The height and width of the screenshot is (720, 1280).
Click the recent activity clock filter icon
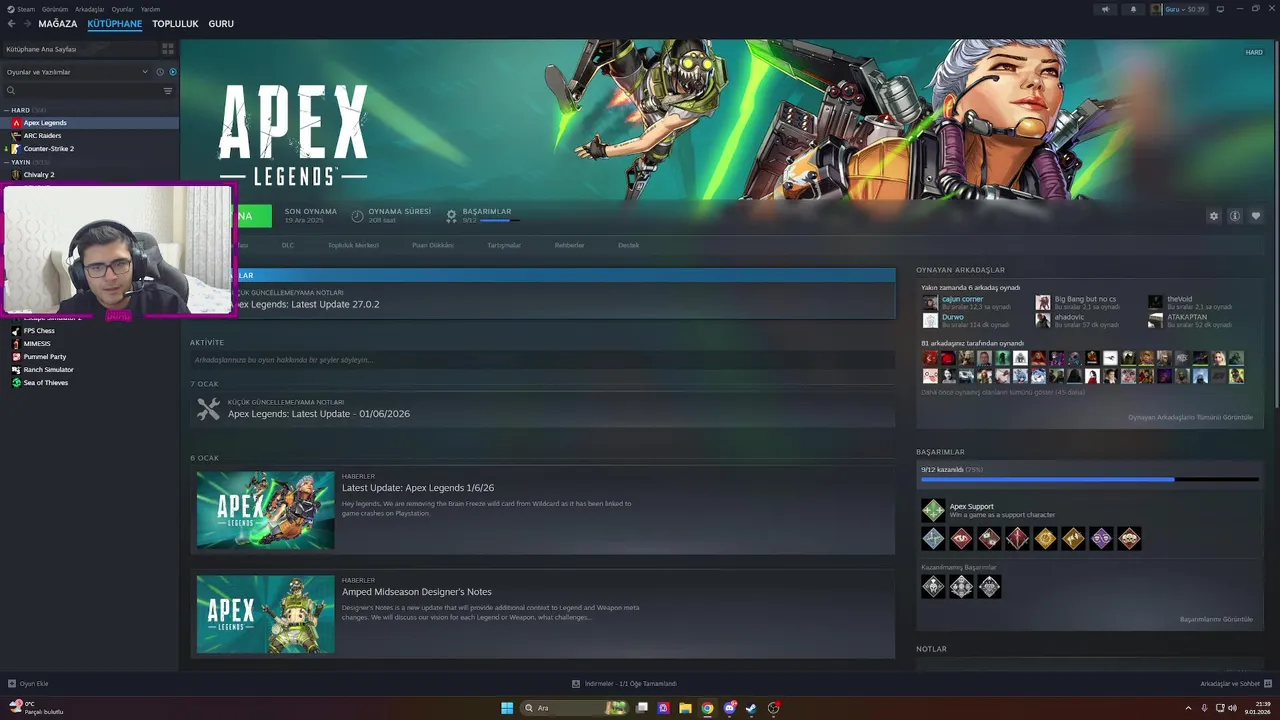(x=160, y=72)
